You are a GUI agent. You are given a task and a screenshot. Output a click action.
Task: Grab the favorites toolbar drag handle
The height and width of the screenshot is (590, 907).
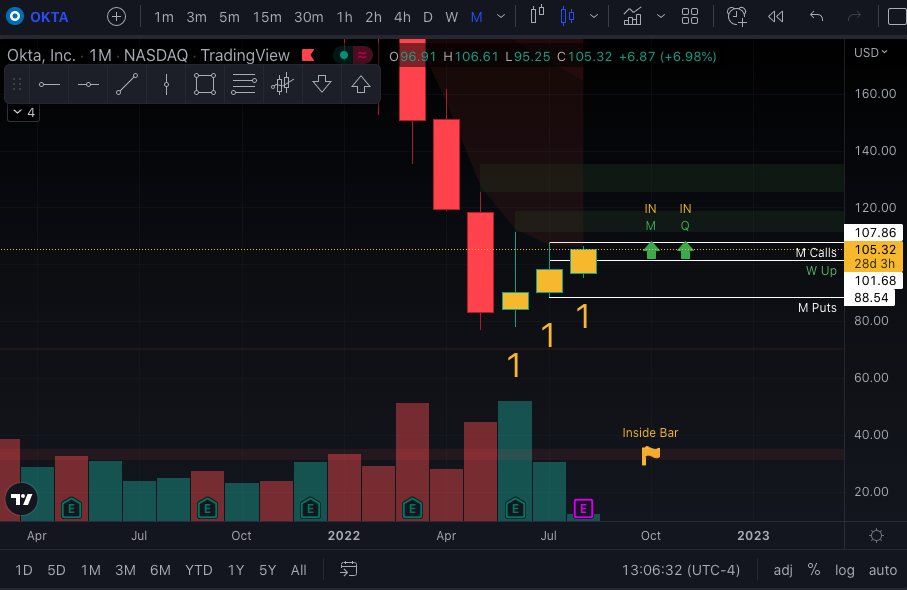(x=17, y=84)
